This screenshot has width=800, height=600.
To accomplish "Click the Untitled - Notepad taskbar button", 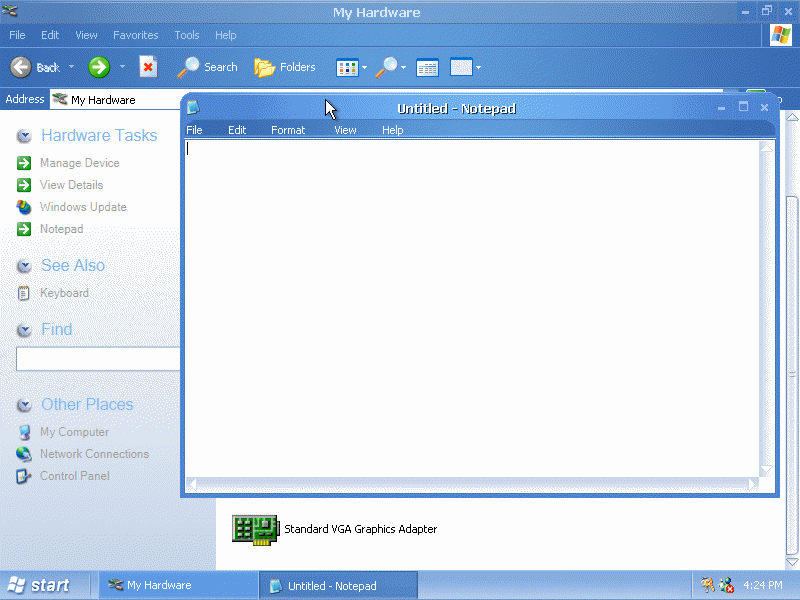I will pyautogui.click(x=338, y=586).
